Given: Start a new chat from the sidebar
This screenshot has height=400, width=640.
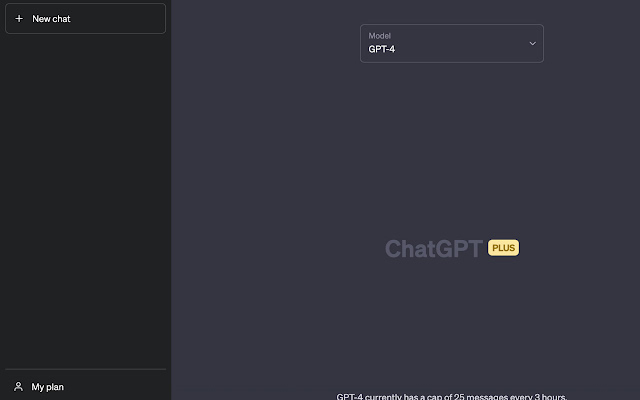Looking at the screenshot, I should [85, 18].
